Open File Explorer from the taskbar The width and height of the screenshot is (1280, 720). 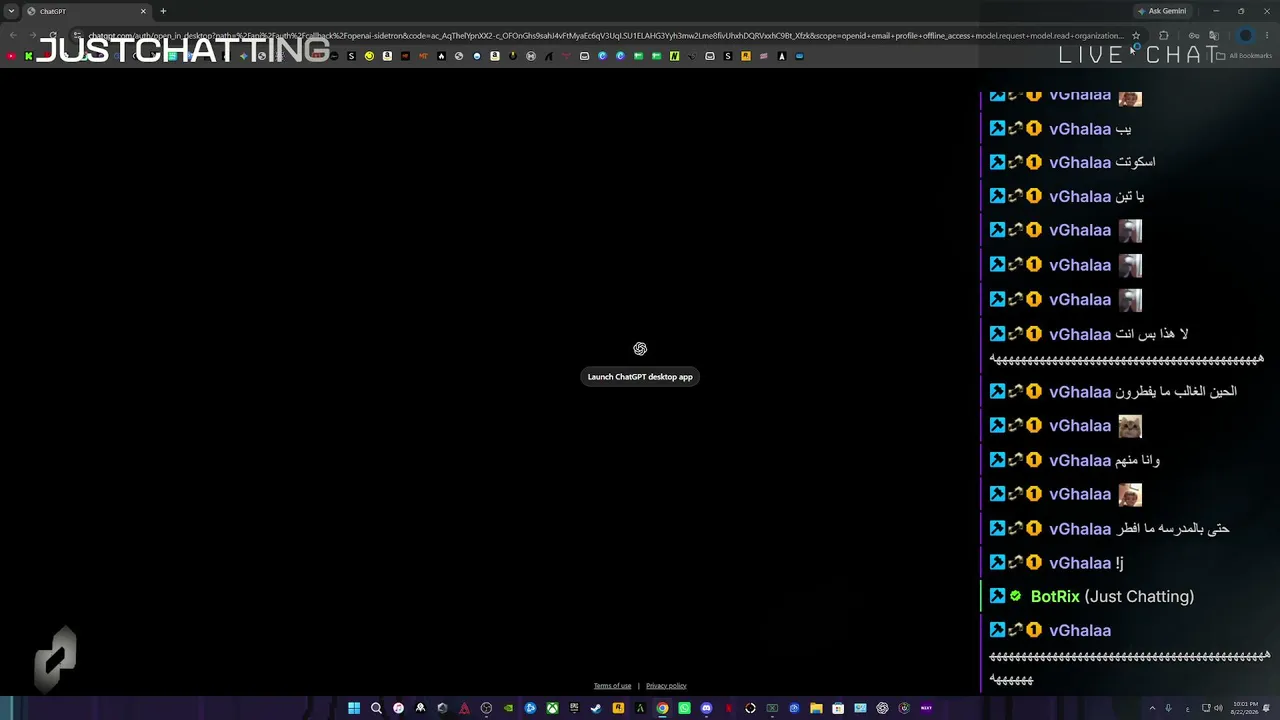point(816,708)
